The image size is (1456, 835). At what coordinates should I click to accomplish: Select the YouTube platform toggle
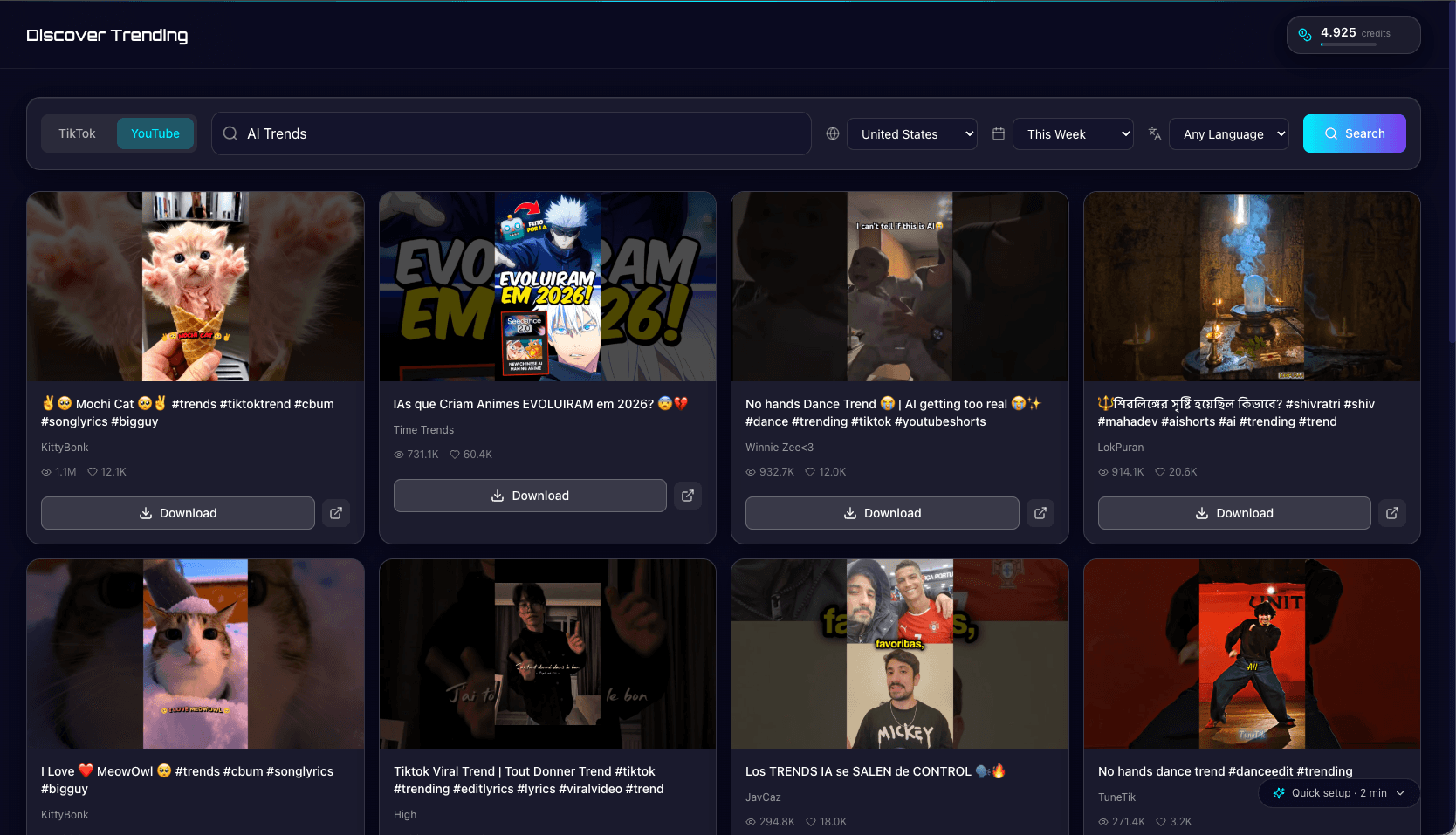[155, 133]
